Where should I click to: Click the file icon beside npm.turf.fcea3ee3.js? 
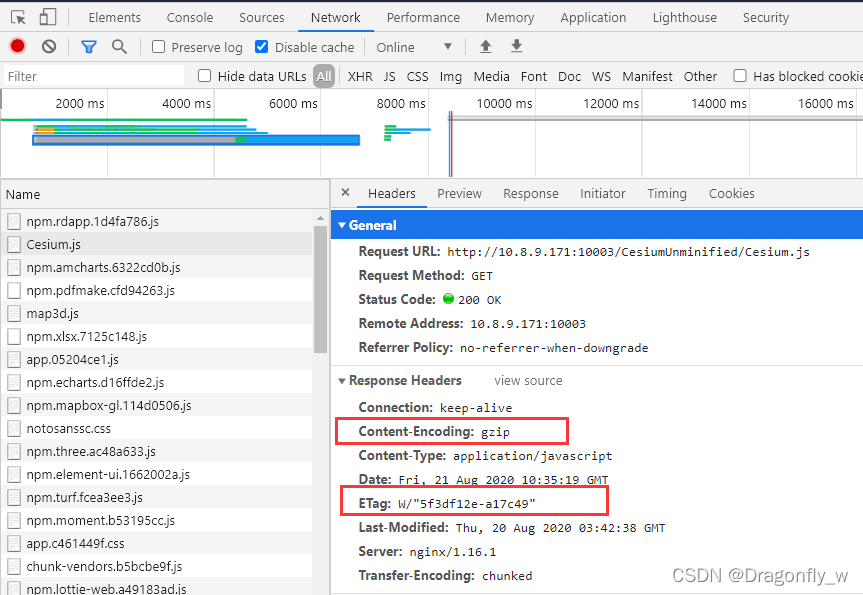pyautogui.click(x=14, y=498)
